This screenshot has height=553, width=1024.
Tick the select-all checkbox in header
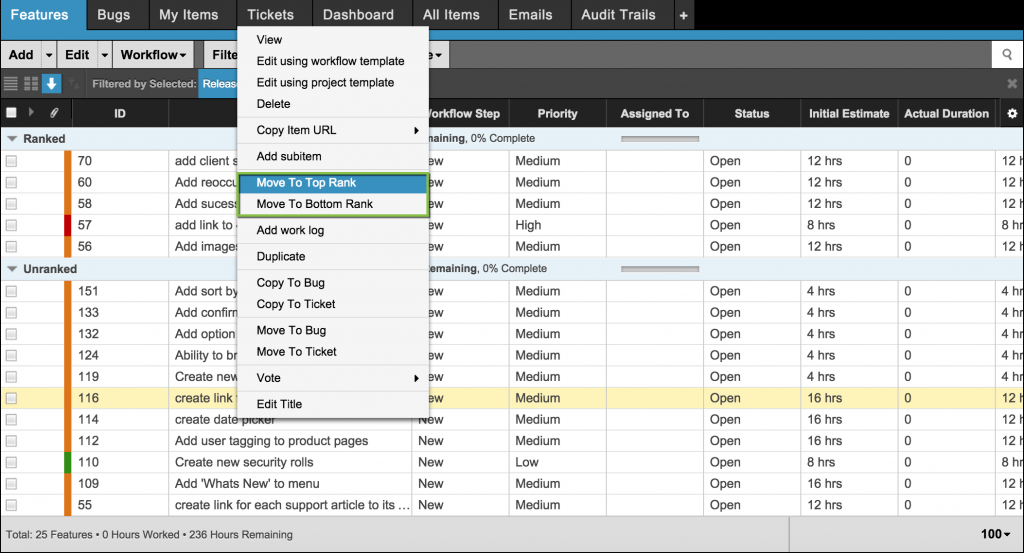pyautogui.click(x=11, y=113)
